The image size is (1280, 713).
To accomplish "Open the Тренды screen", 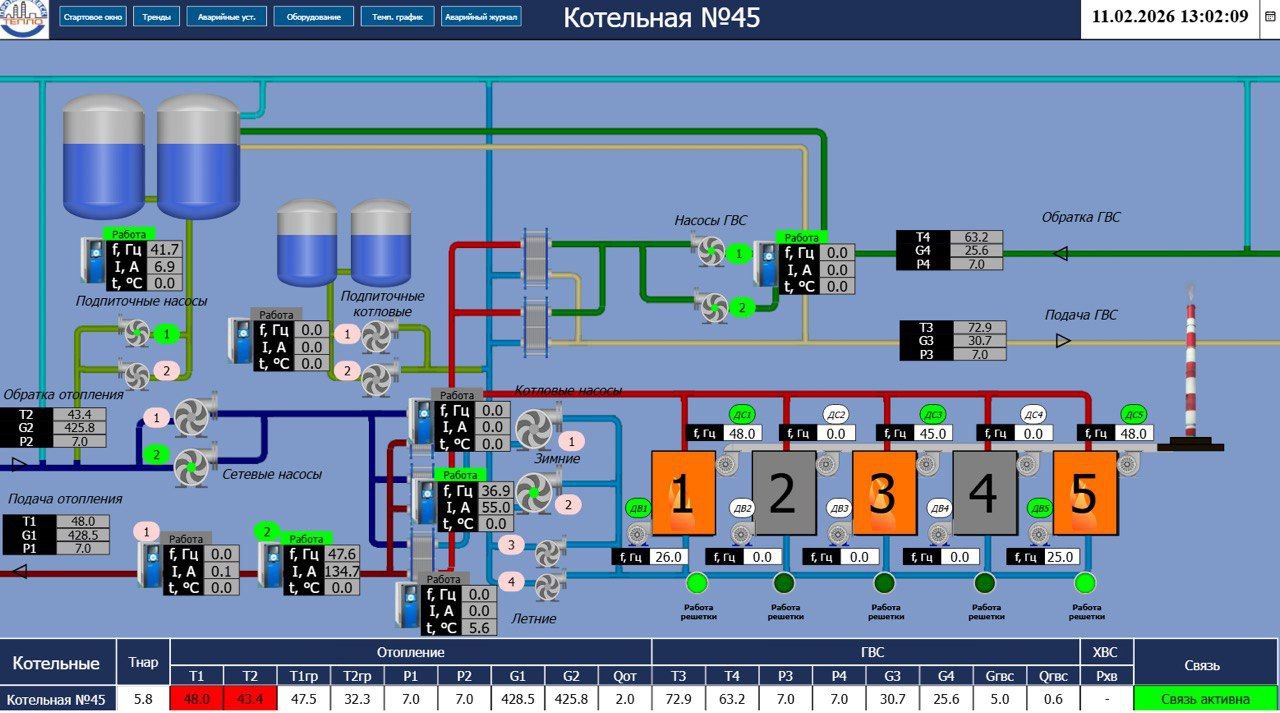I will click(x=156, y=17).
